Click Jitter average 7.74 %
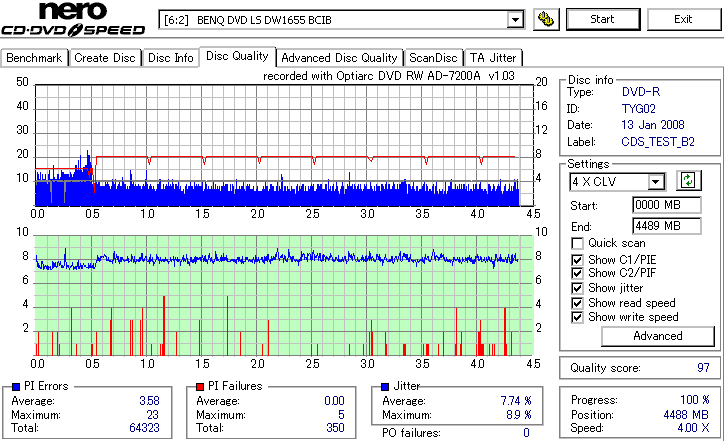The image size is (724, 441). [516, 401]
